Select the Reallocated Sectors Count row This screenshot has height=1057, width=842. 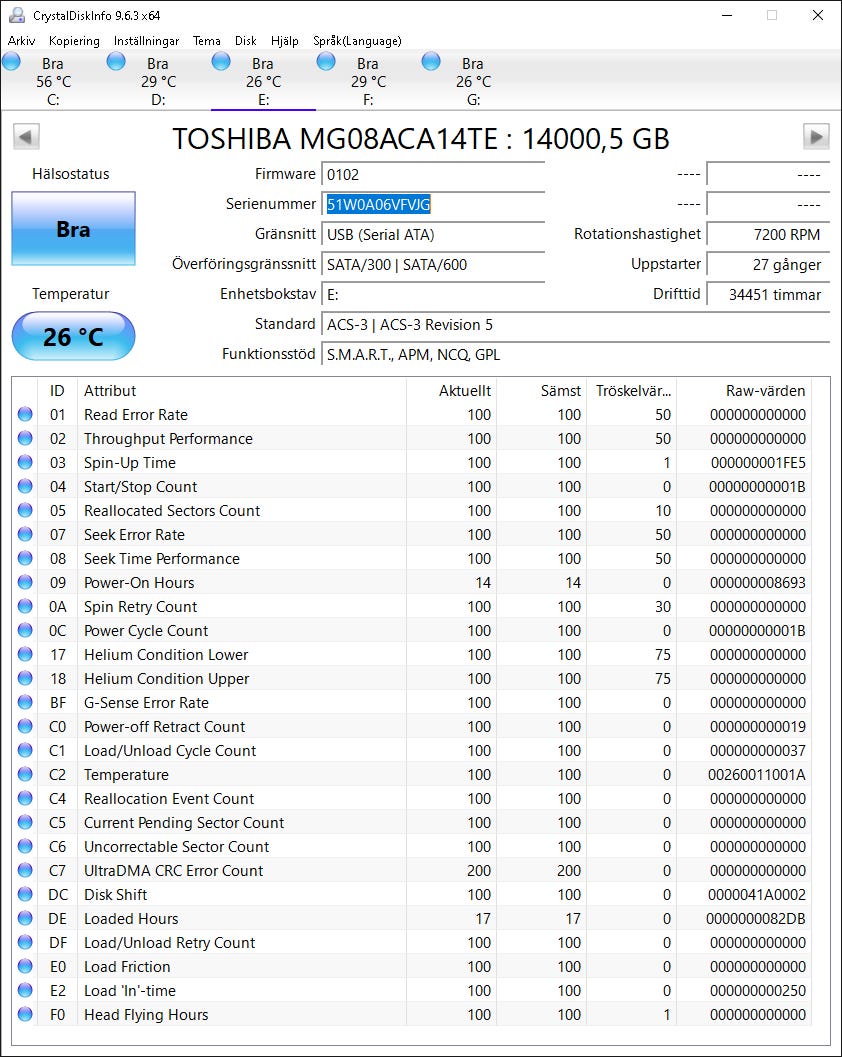click(x=172, y=511)
